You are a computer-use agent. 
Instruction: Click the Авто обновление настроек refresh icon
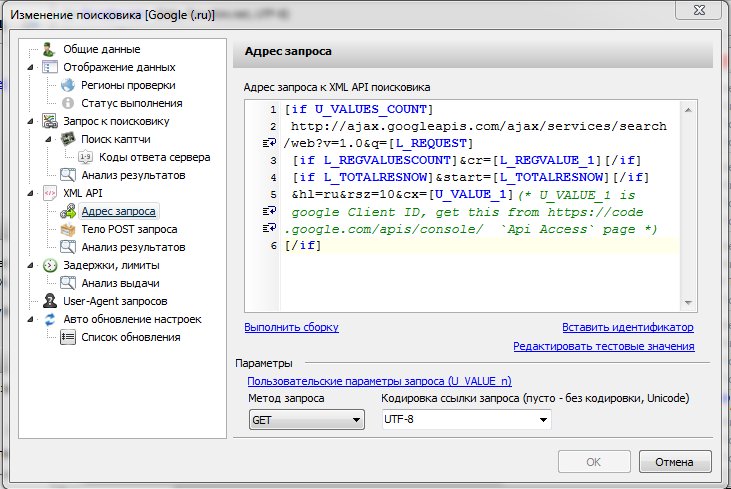pyautogui.click(x=50, y=319)
